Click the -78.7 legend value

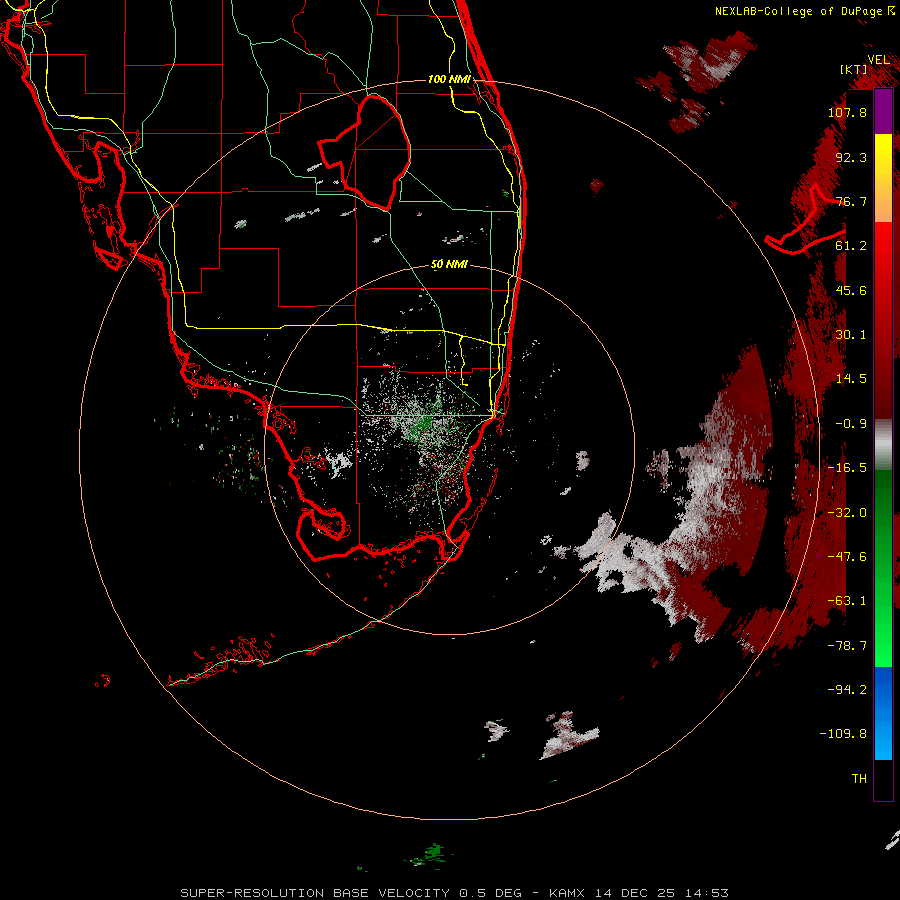(x=847, y=646)
